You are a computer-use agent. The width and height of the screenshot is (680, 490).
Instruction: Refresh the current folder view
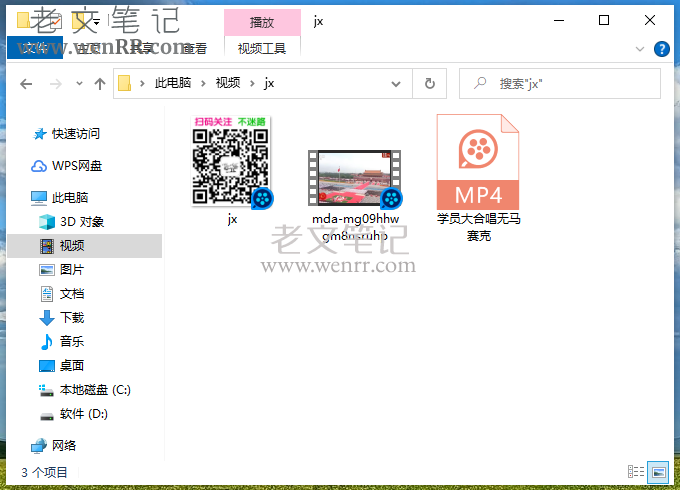(429, 83)
